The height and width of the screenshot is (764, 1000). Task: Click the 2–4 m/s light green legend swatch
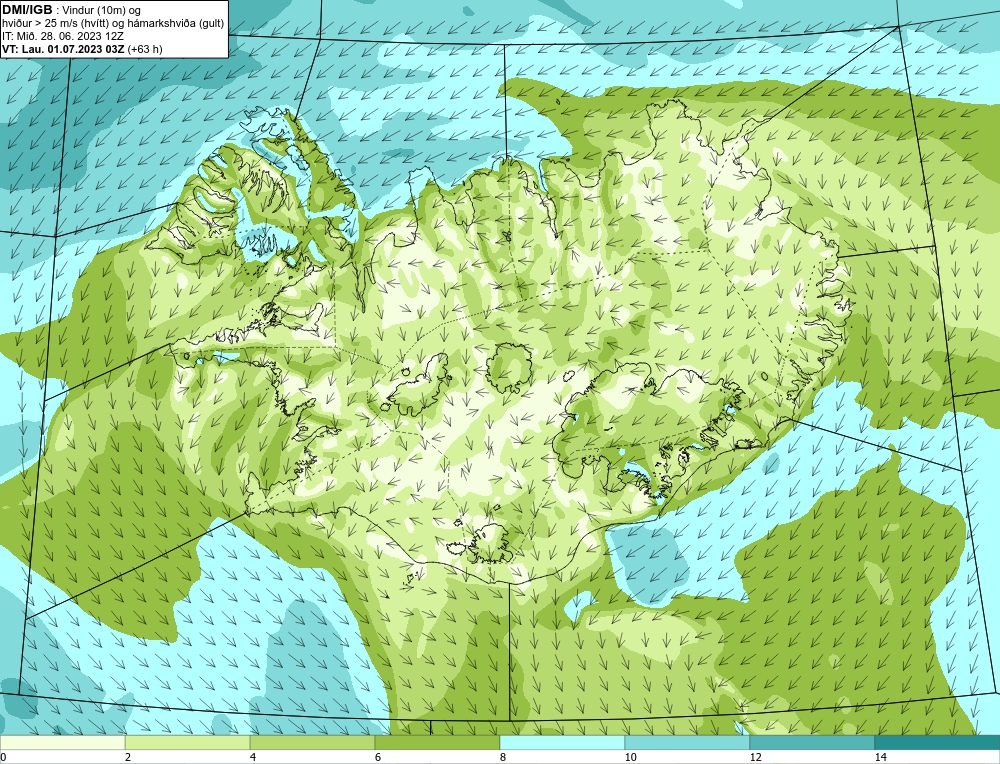[x=188, y=742]
